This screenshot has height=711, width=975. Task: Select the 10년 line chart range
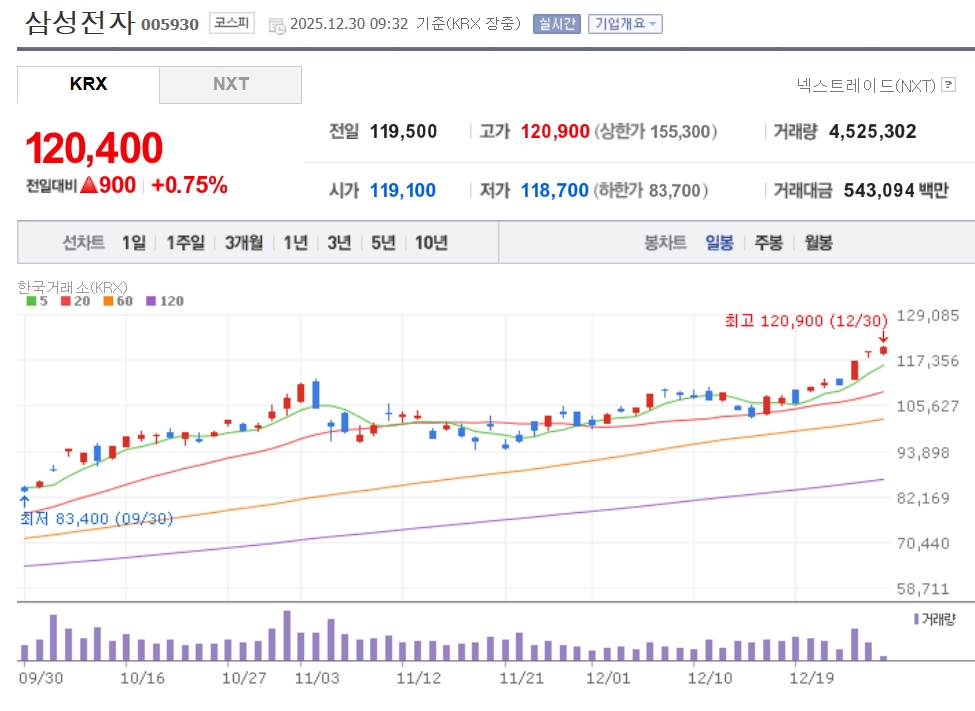(x=431, y=242)
